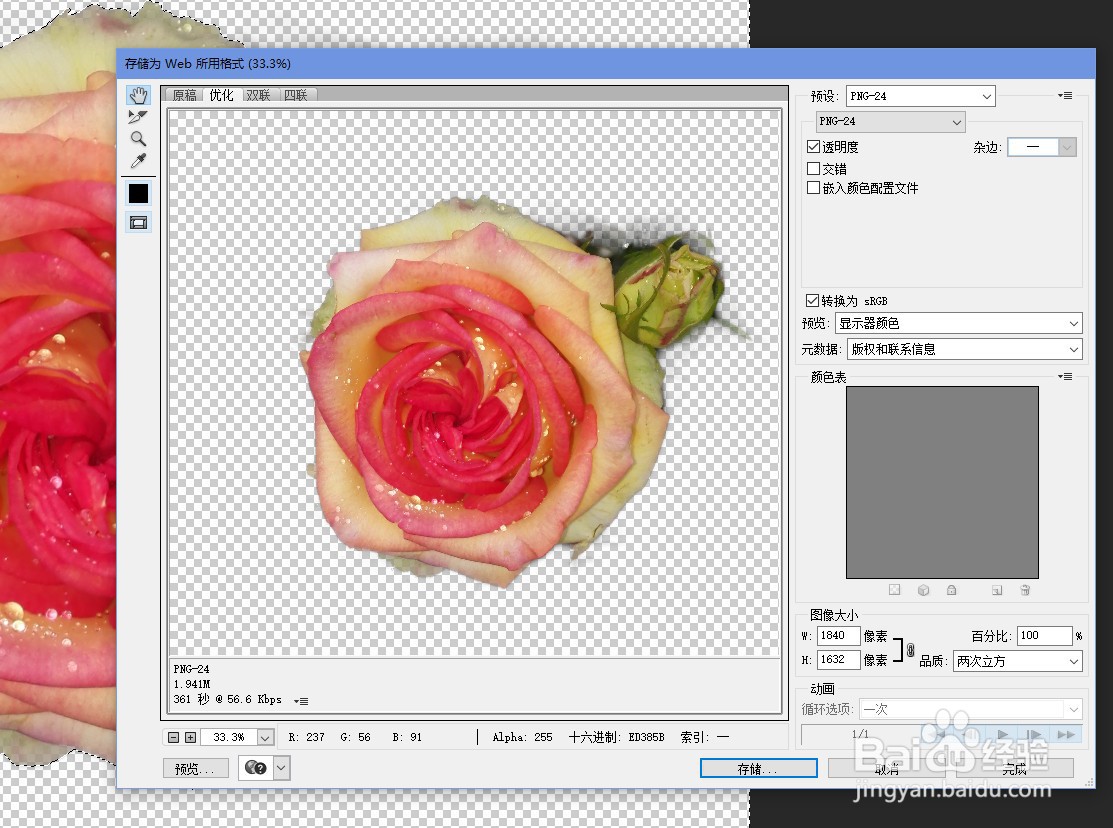Open the download speed menu icon
Screen dimensions: 1113x828
[x=301, y=701]
